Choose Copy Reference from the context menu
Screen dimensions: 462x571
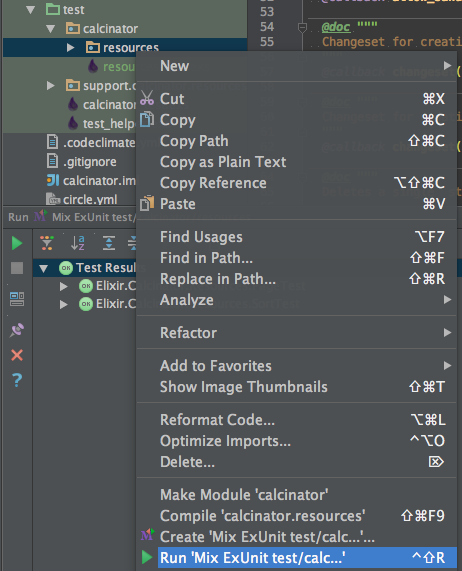click(x=296, y=183)
